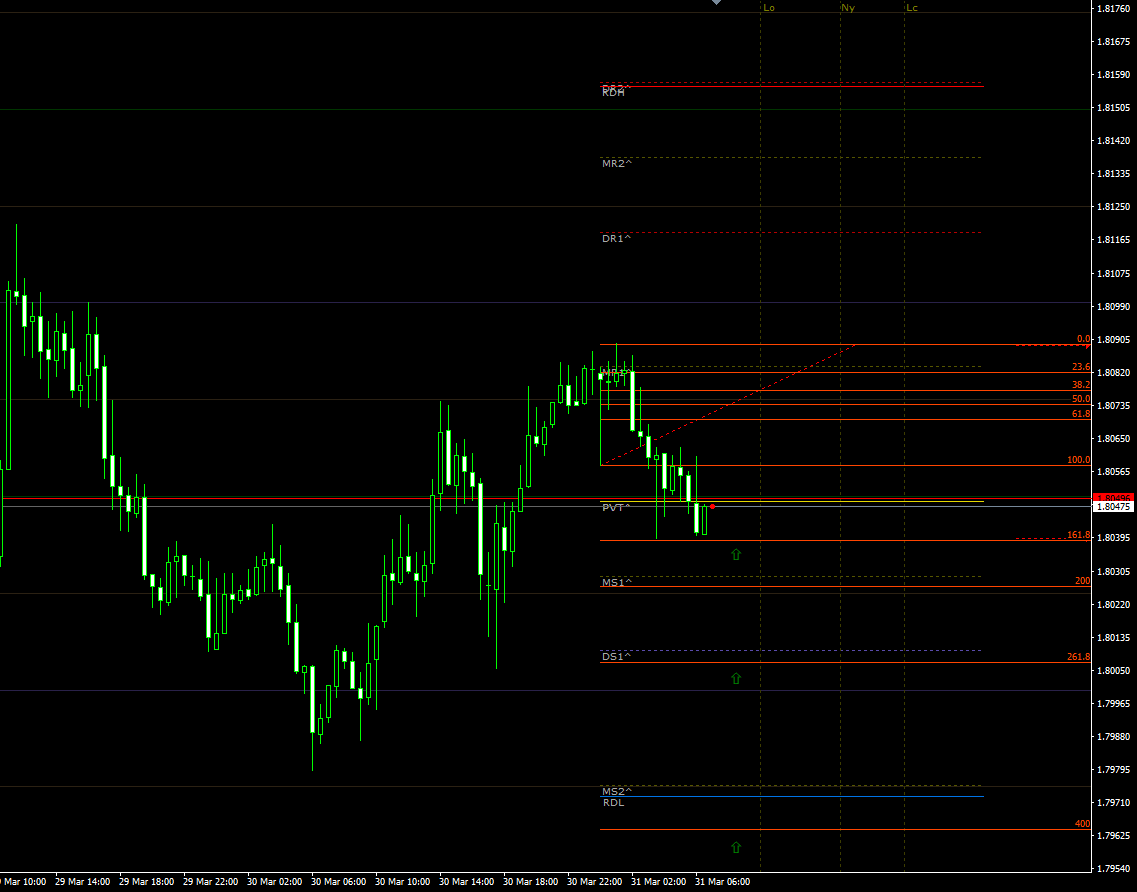Click the DS1^ label text
The image size is (1137, 892).
pos(614,657)
